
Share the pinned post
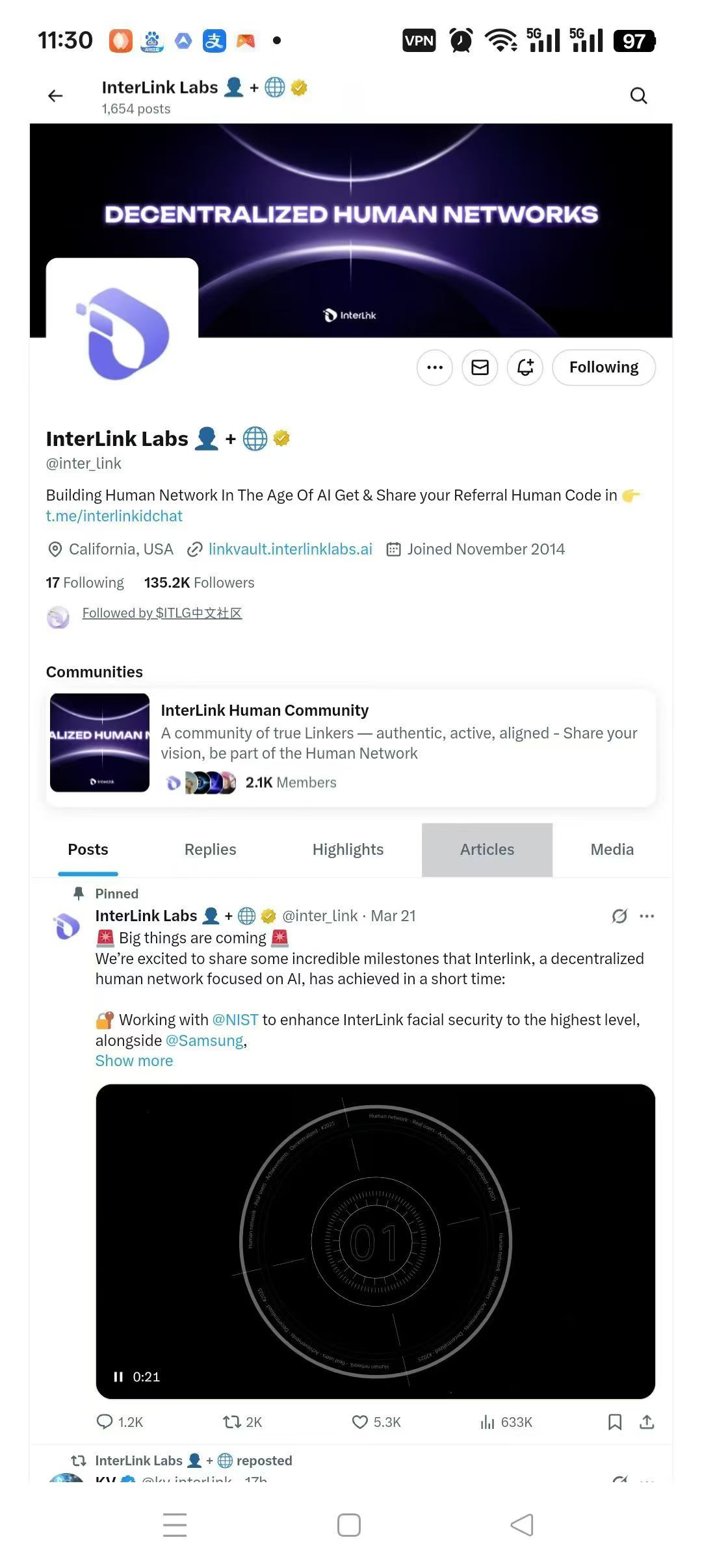coord(647,1422)
